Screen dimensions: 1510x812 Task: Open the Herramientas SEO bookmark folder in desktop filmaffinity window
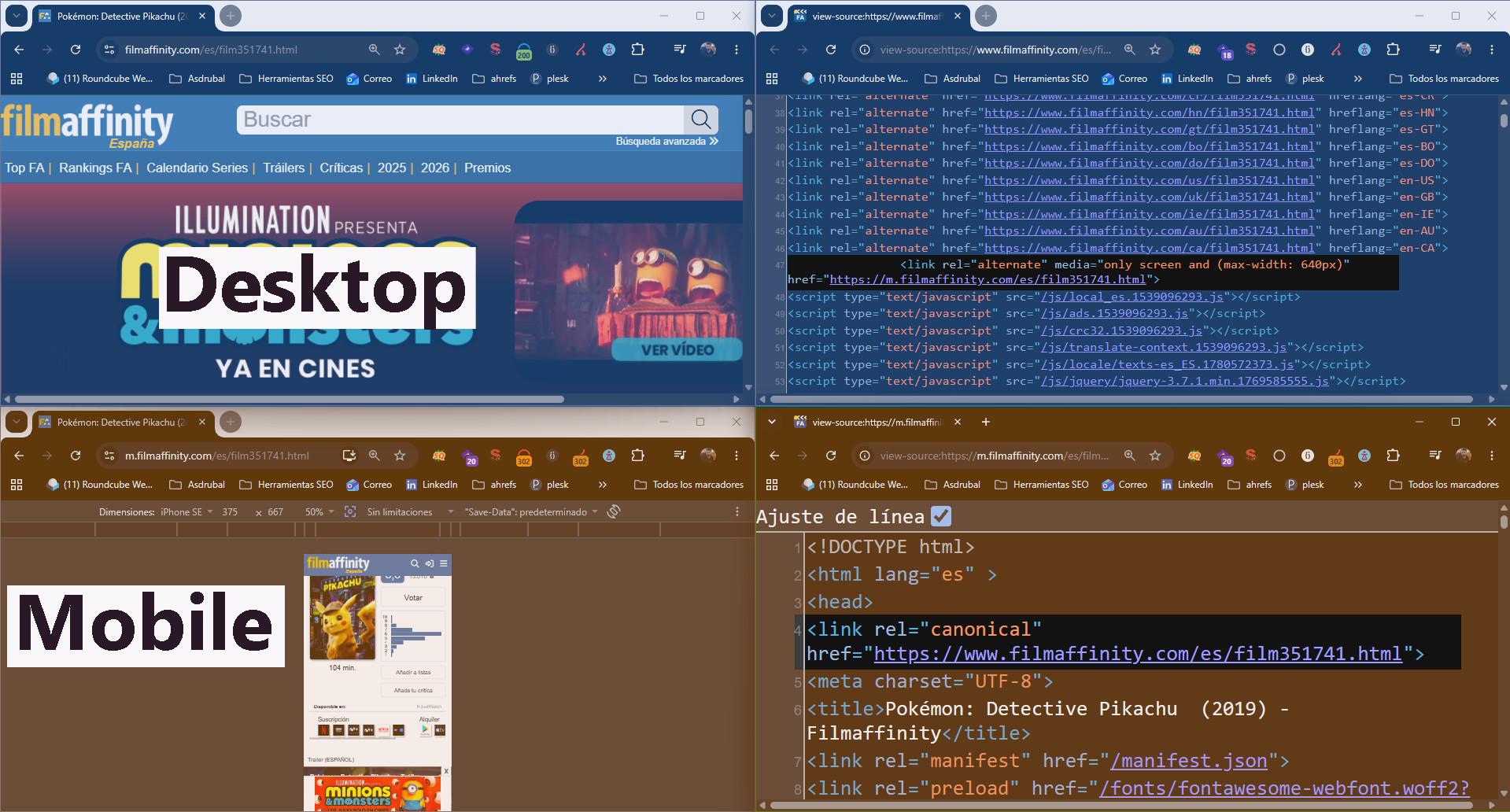click(x=286, y=79)
